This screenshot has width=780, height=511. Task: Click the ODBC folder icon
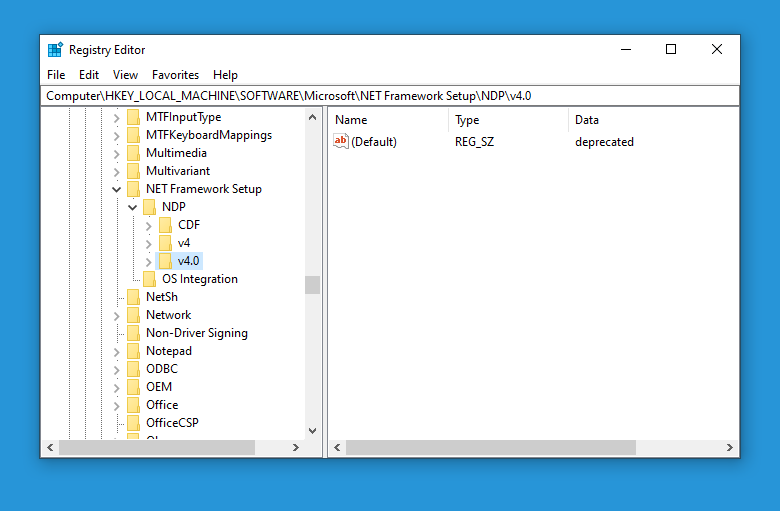coord(133,369)
